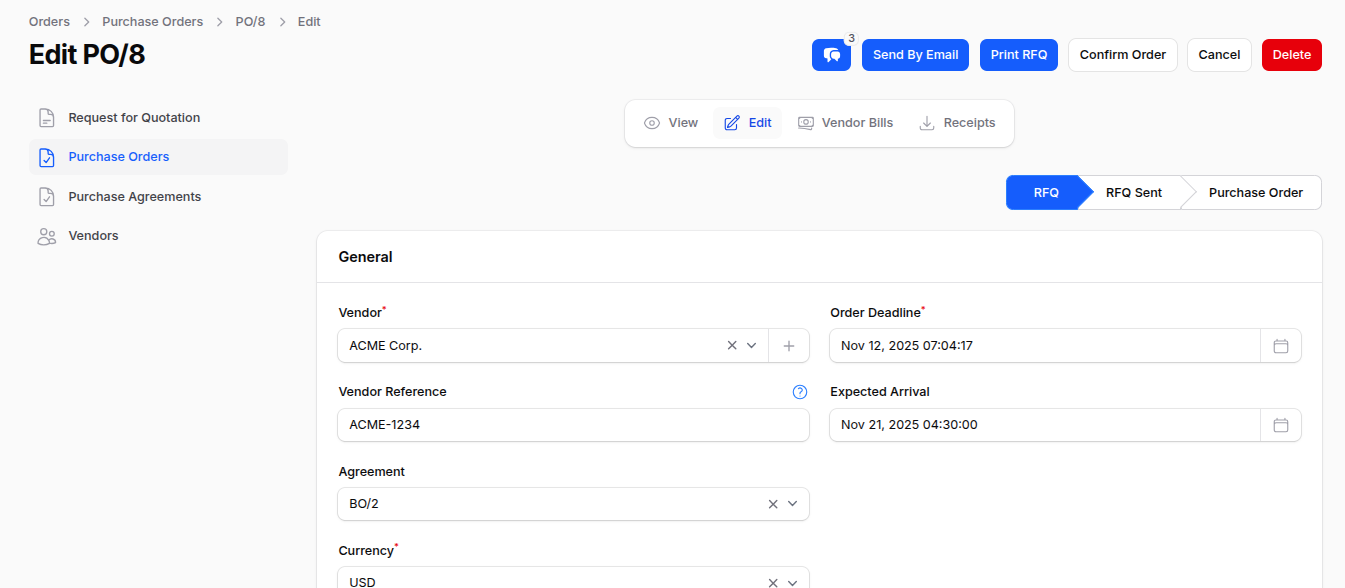Image resolution: width=1345 pixels, height=588 pixels.
Task: Click the plus icon to create new vendor
Action: (789, 345)
